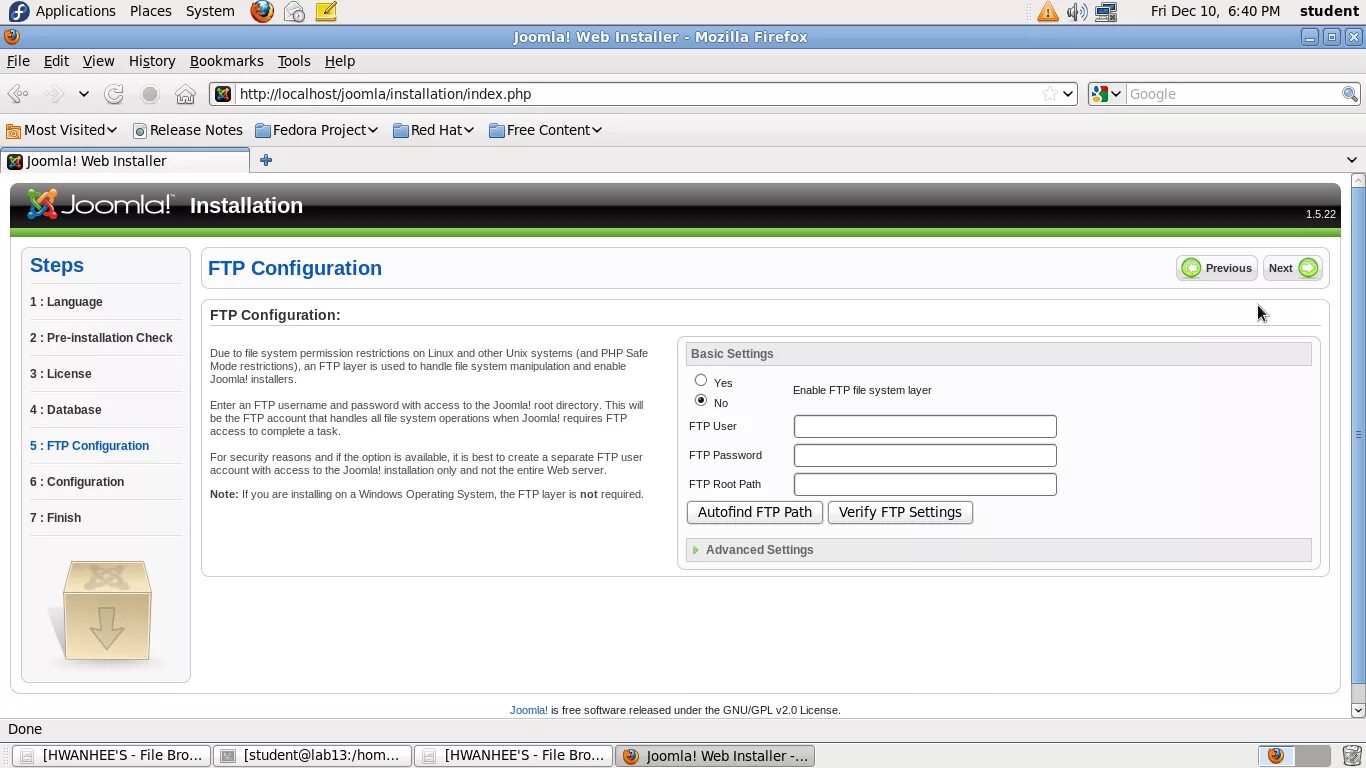Open the URL bar history dropdown
This screenshot has width=1366, height=768.
coord(1068,94)
